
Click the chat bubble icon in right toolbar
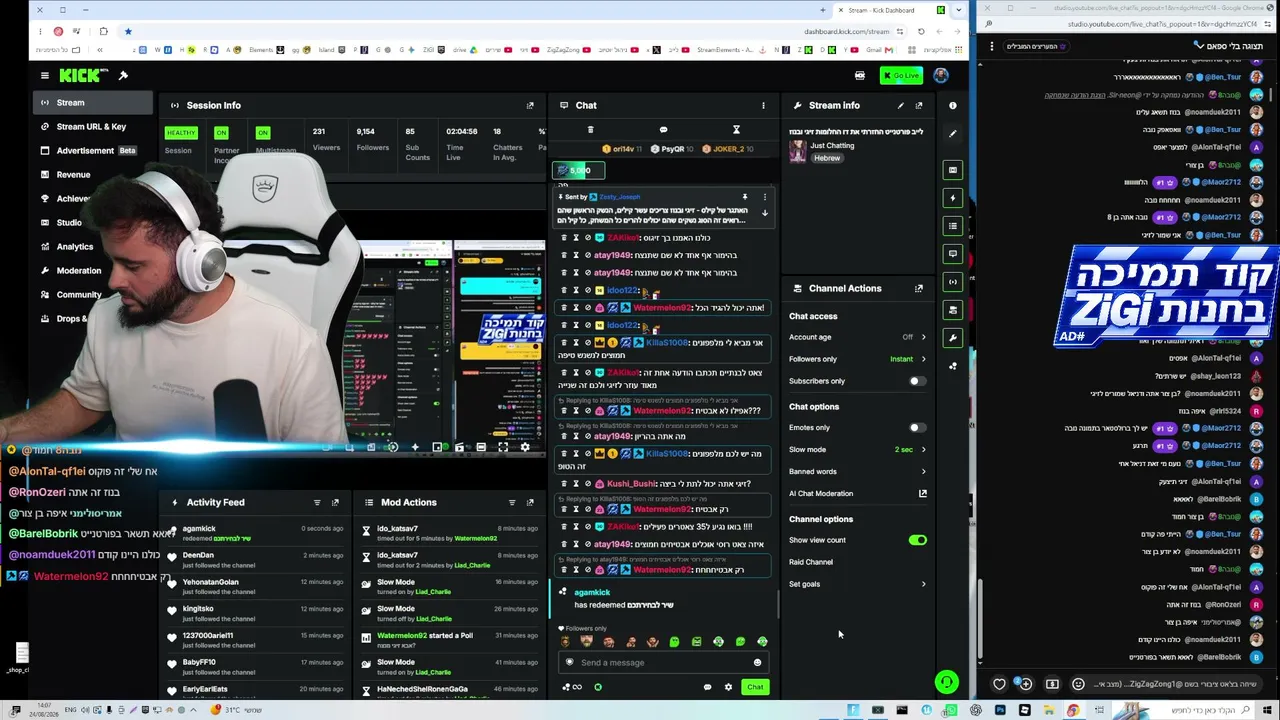pyautogui.click(x=953, y=254)
